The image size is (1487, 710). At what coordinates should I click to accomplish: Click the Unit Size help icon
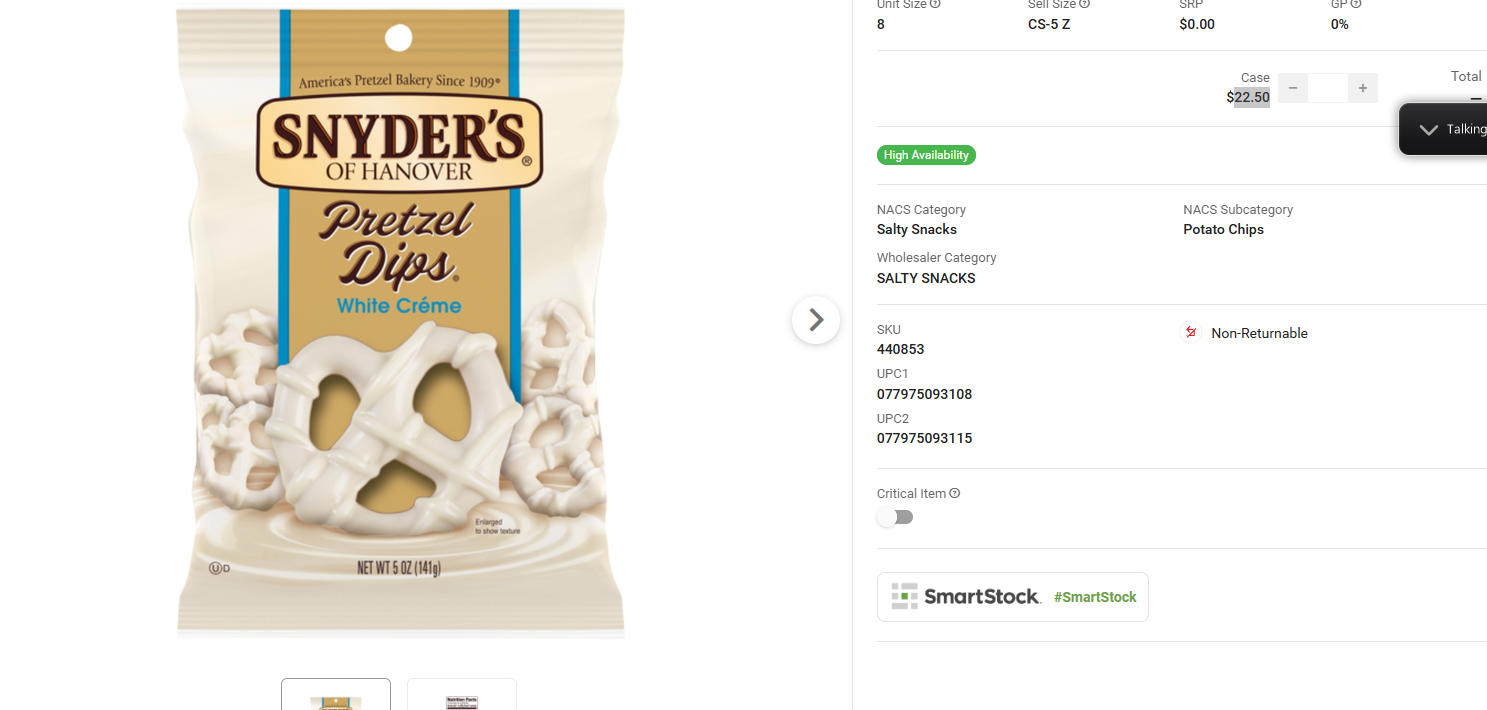click(x=935, y=4)
